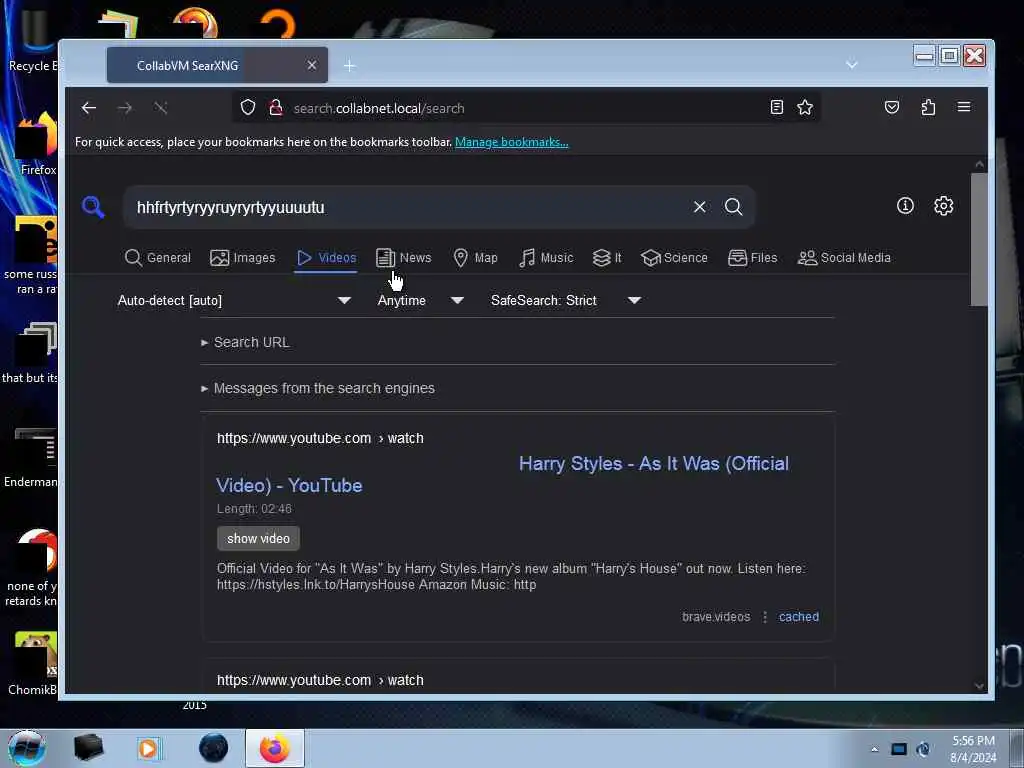Stop page loading with the X button
1024x768 pixels.
pos(161,108)
